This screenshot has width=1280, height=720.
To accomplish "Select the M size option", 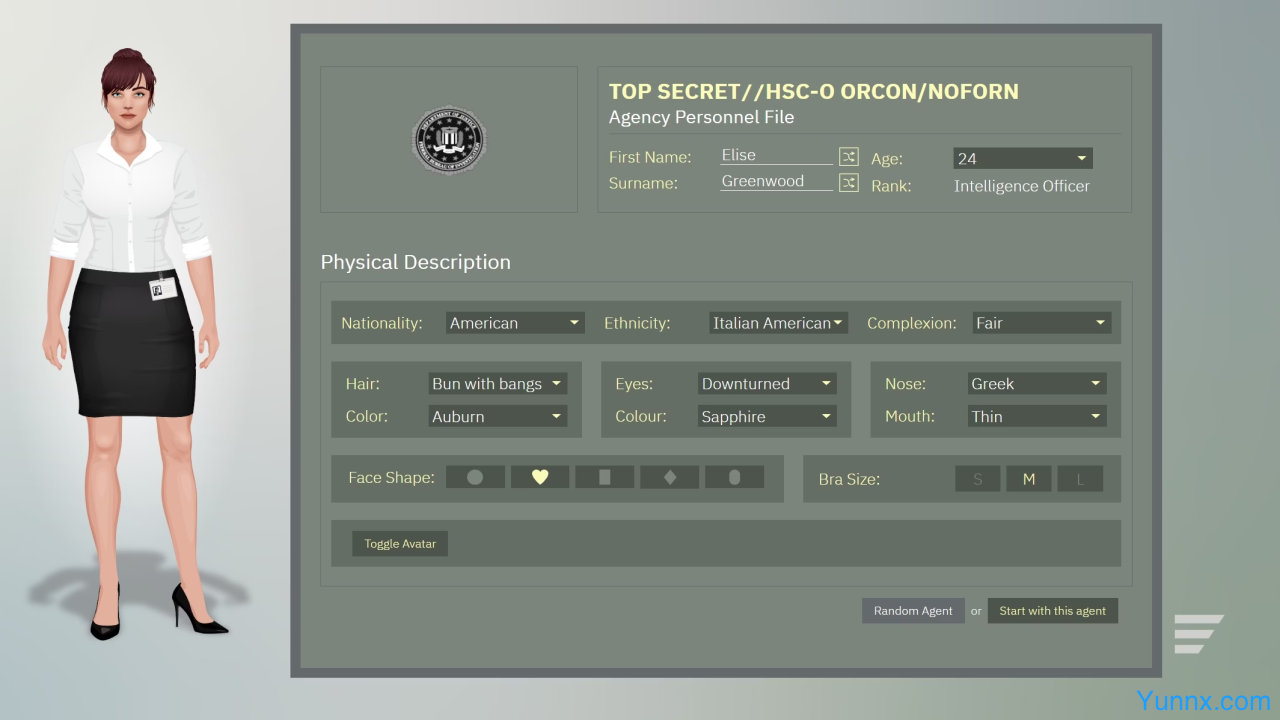I will click(1028, 479).
